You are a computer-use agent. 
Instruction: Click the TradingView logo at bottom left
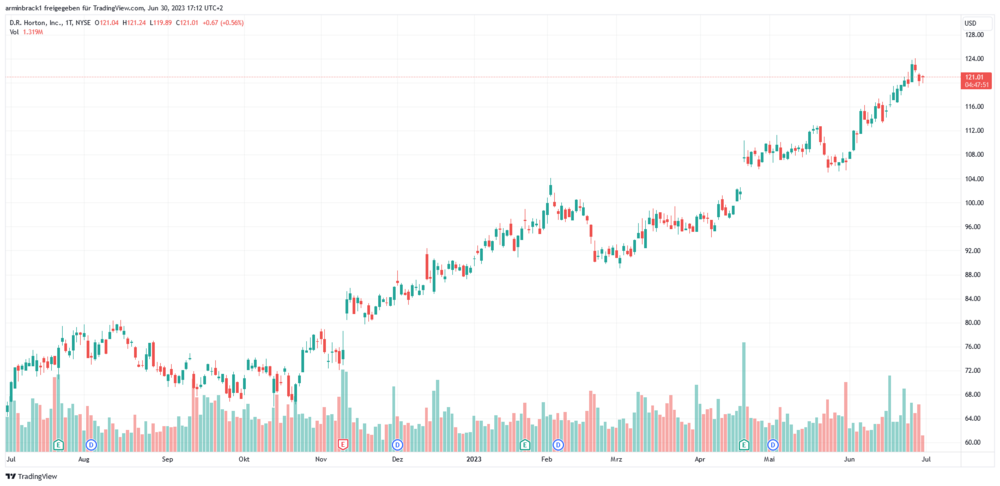[31, 476]
